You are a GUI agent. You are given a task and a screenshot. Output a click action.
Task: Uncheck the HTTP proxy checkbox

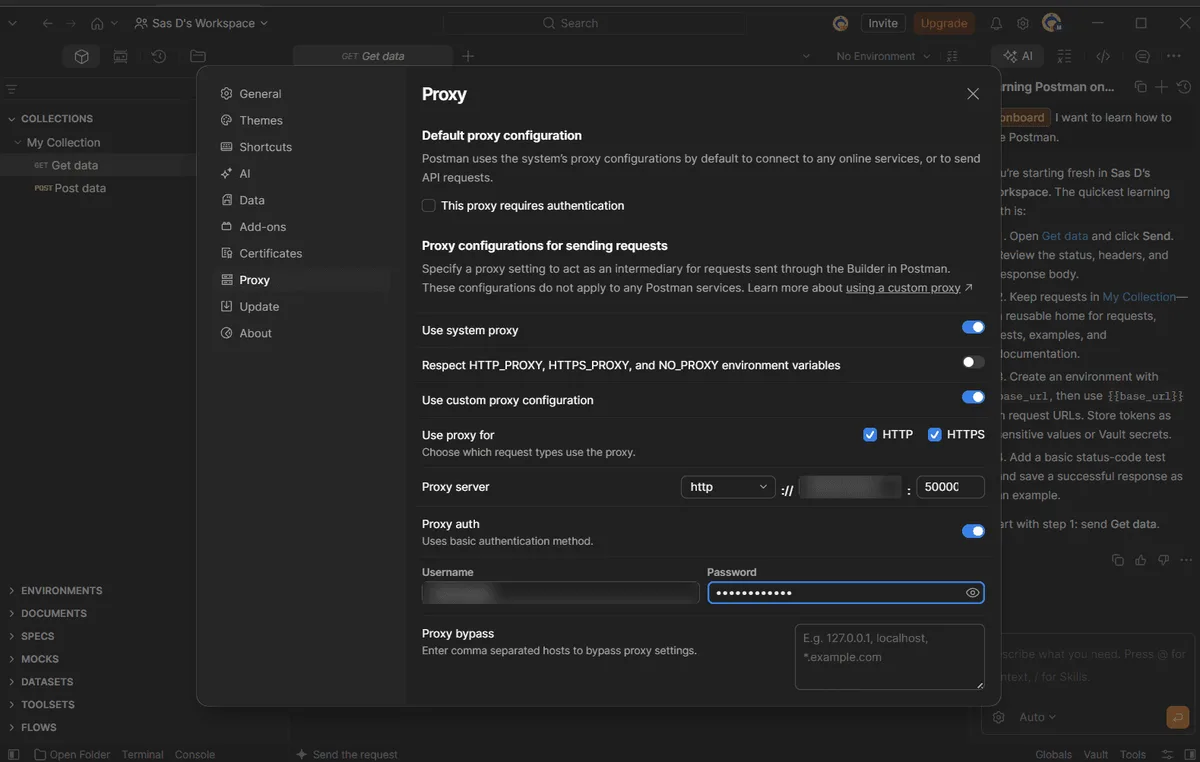[x=870, y=434]
